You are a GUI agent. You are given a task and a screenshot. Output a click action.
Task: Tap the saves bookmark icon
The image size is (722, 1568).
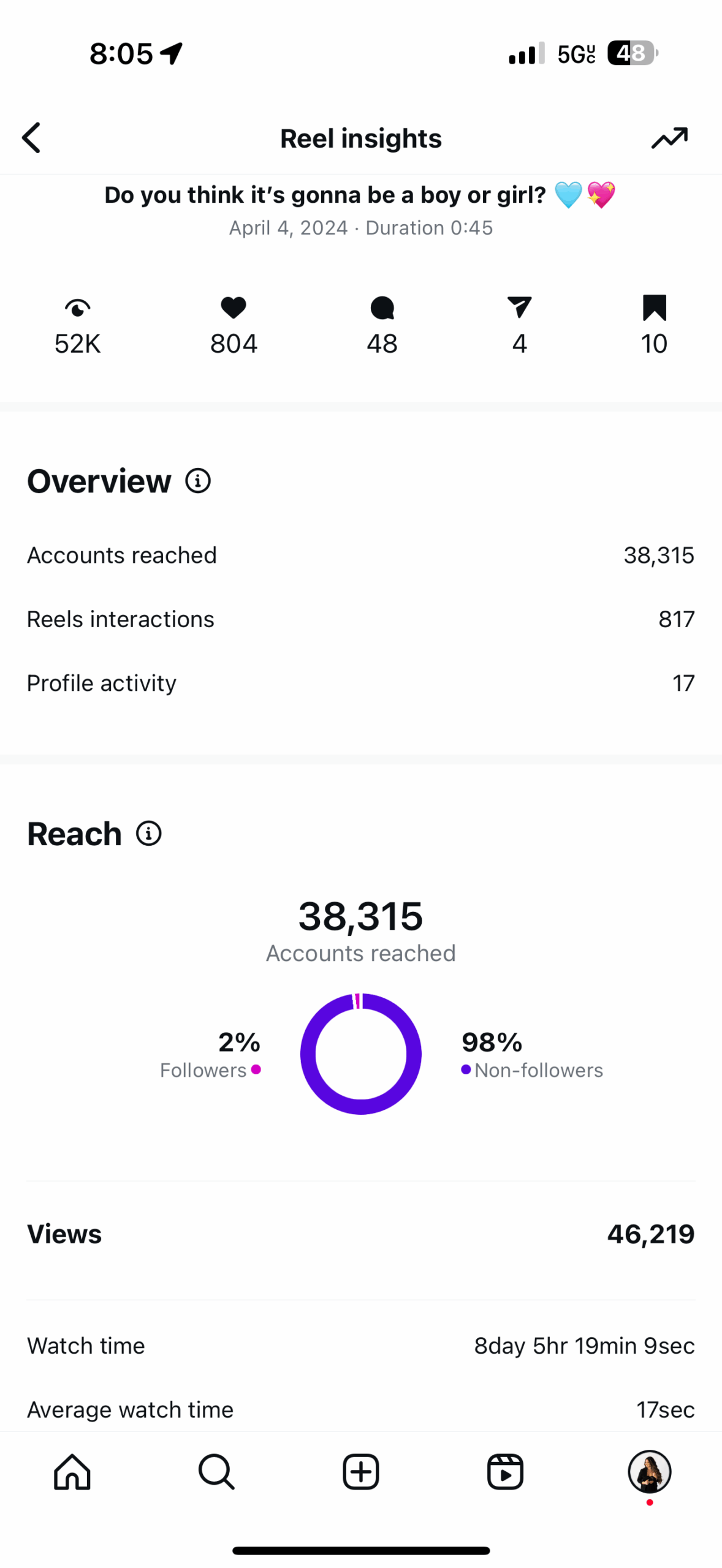[654, 307]
